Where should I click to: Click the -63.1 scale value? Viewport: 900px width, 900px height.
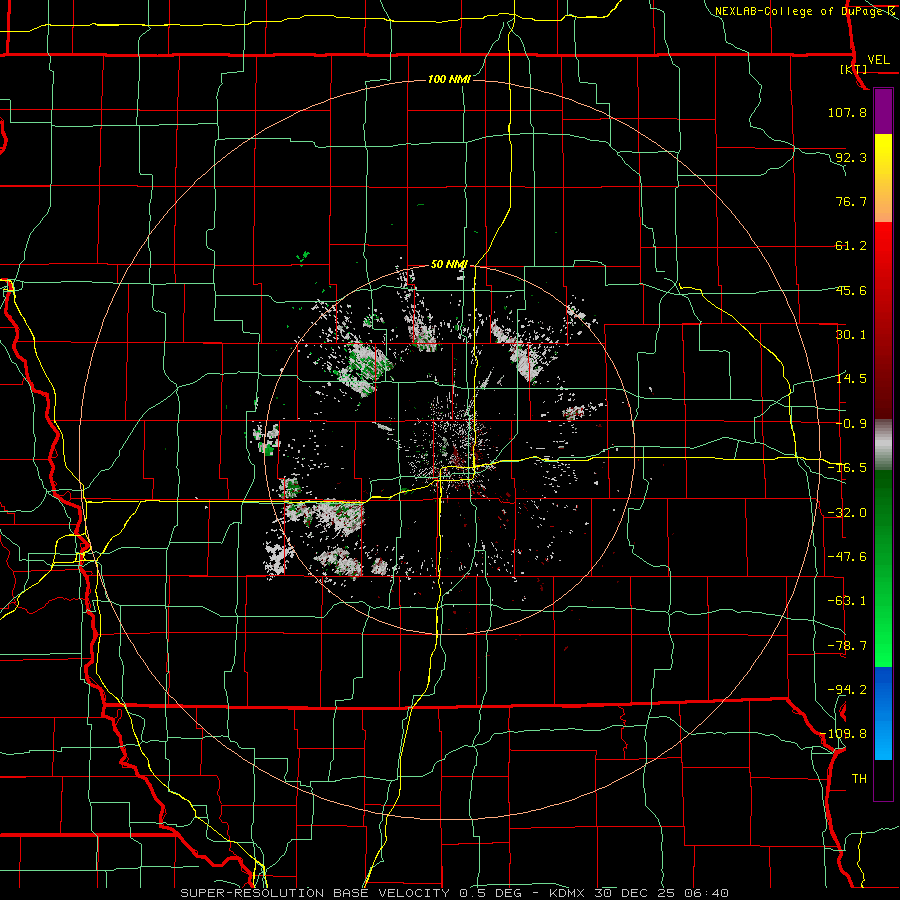pyautogui.click(x=847, y=601)
